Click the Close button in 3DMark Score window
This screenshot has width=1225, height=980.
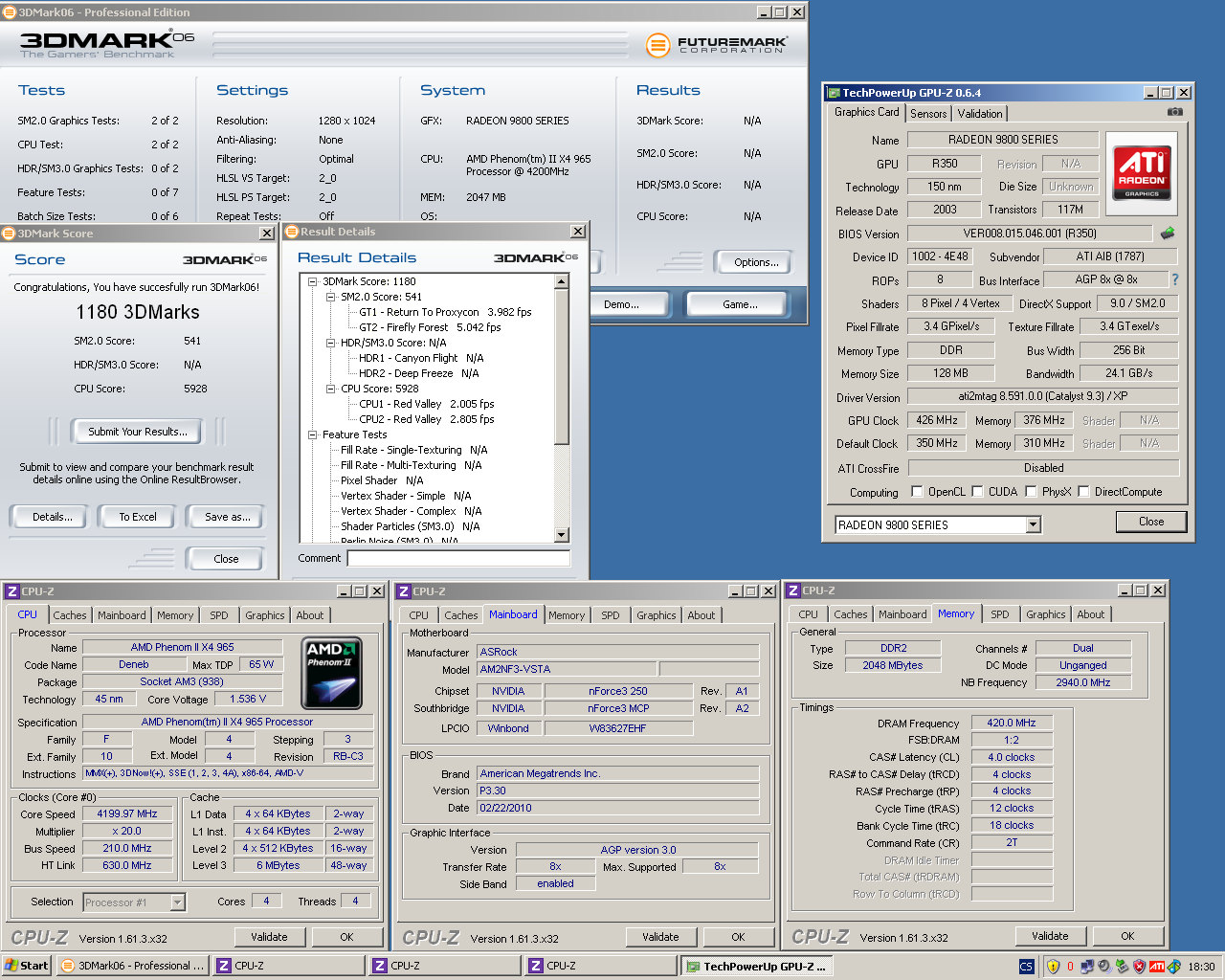[x=226, y=559]
